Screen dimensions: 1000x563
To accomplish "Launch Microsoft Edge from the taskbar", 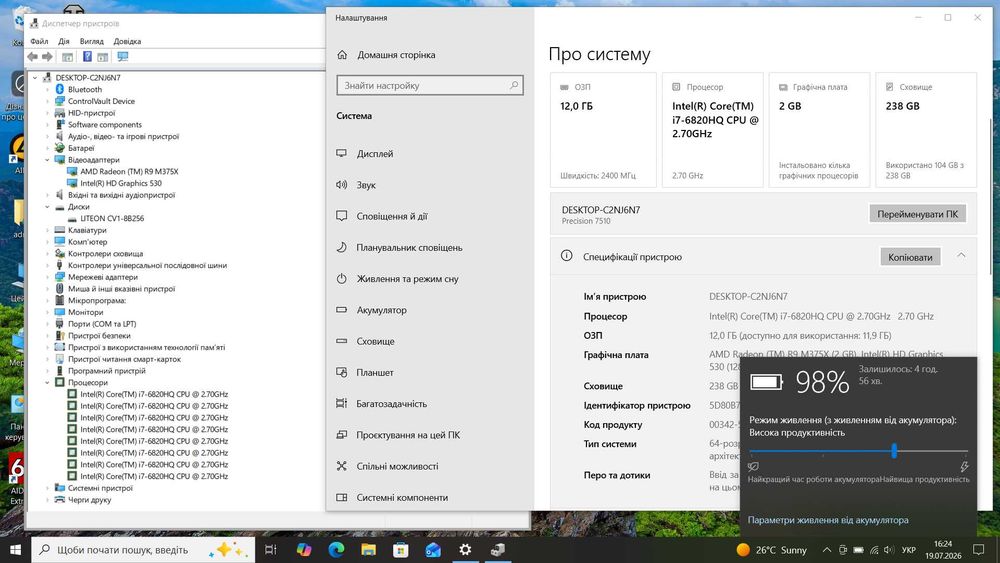I will point(336,550).
